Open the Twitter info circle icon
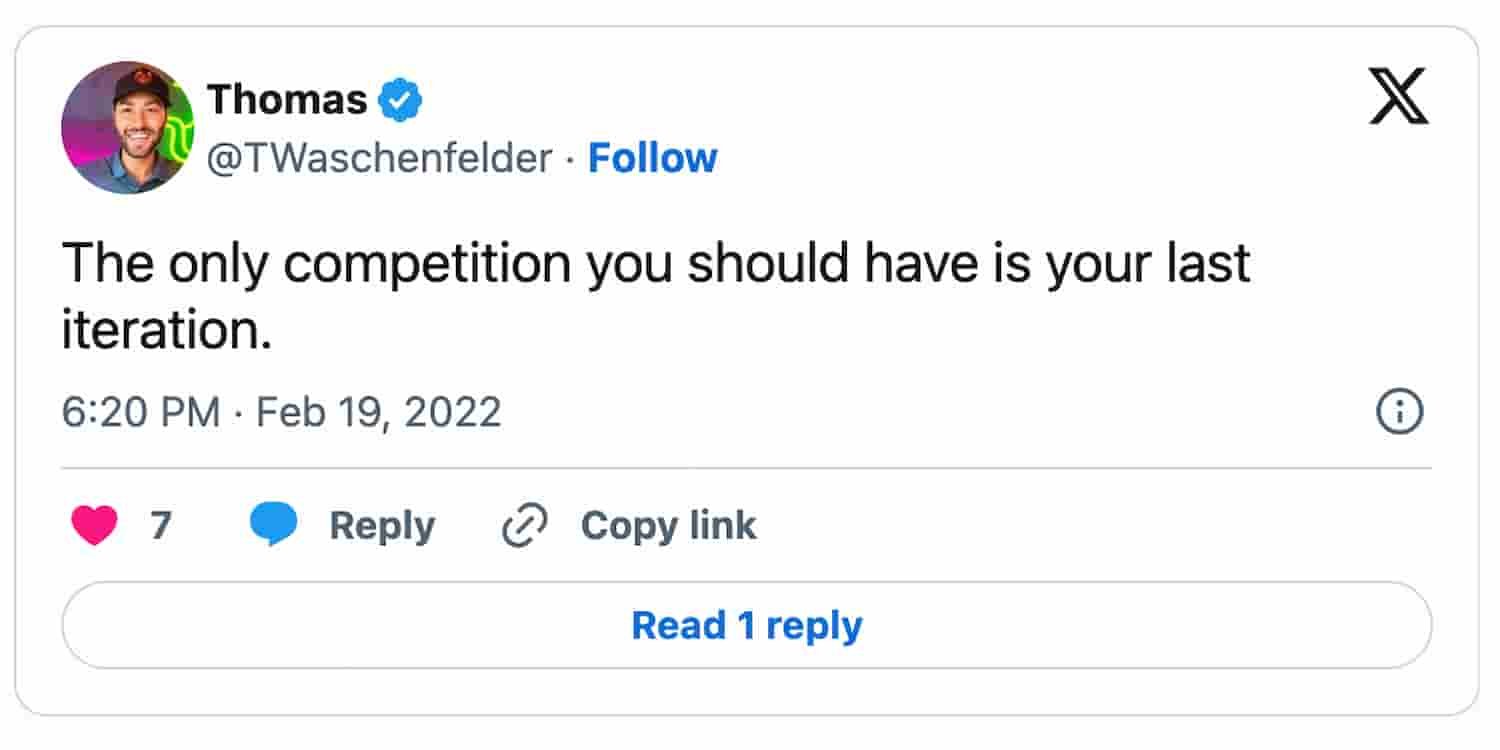Viewport: 1500px width, 750px height. 1400,412
